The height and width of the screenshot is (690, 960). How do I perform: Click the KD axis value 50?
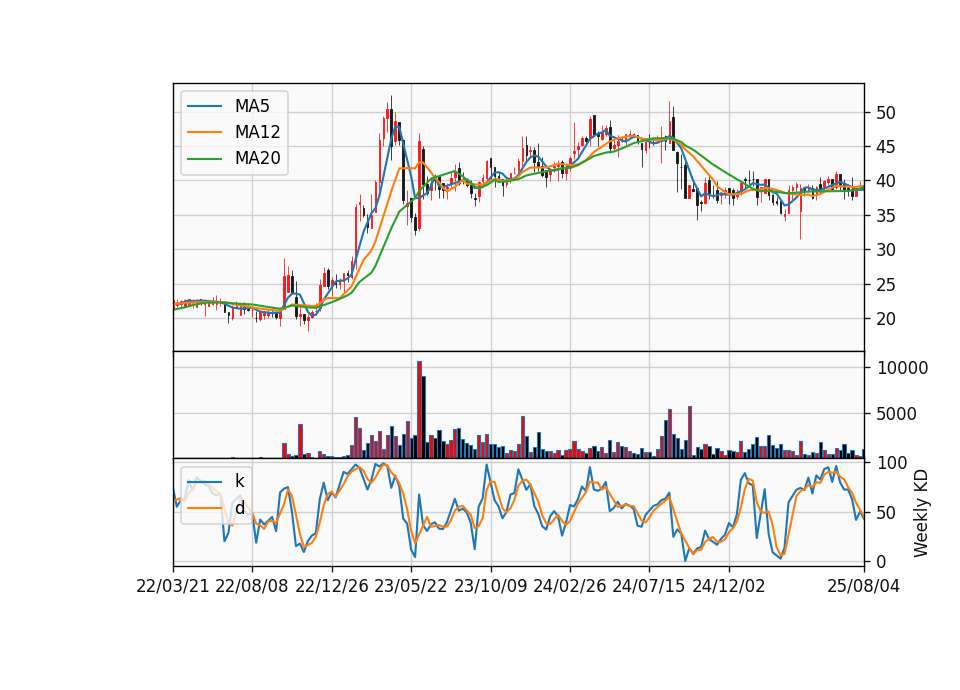[x=886, y=512]
